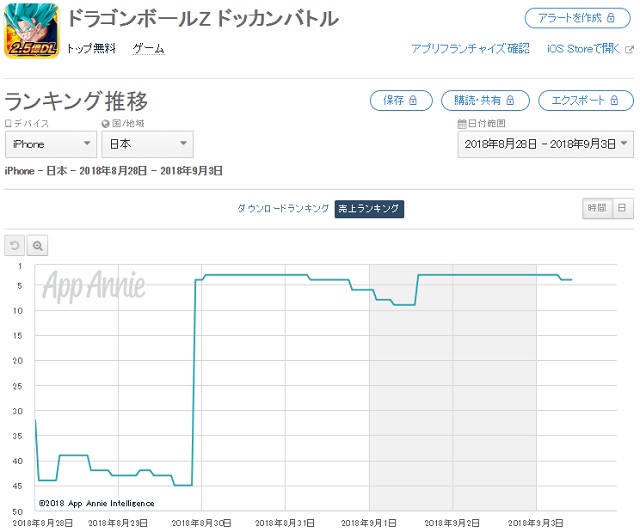The width and height of the screenshot is (640, 532).
Task: Switch chart granularity to 日
Action: click(x=621, y=208)
